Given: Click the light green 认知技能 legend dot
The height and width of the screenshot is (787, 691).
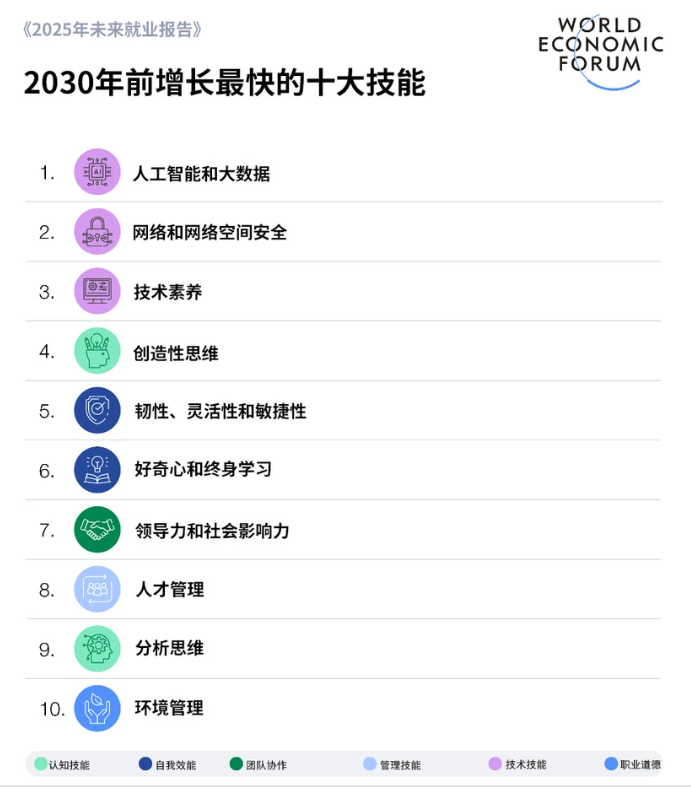Looking at the screenshot, I should (x=41, y=764).
